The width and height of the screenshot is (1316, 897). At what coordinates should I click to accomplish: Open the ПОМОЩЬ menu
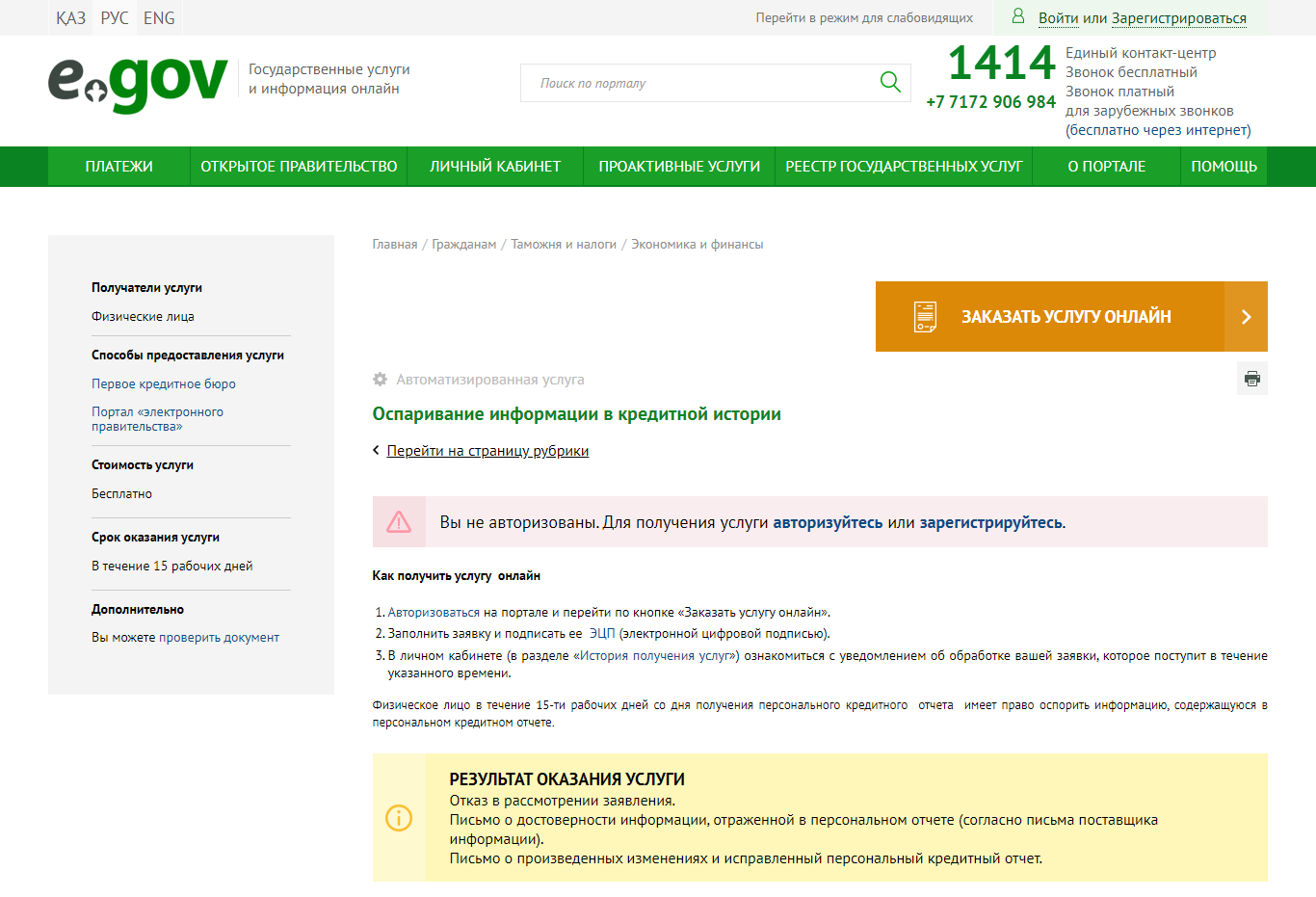point(1224,167)
